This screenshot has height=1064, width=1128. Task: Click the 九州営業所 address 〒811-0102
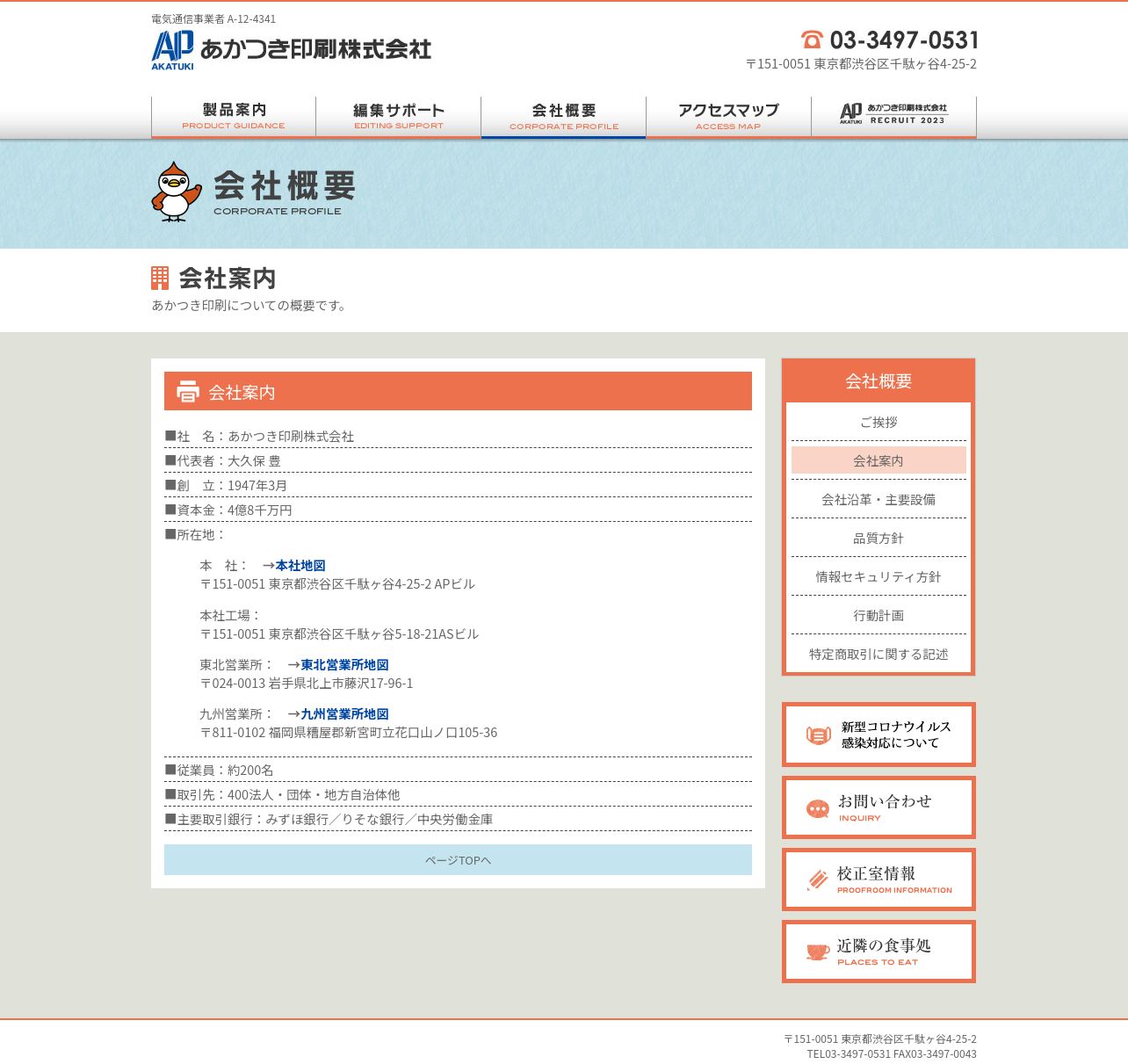point(349,732)
